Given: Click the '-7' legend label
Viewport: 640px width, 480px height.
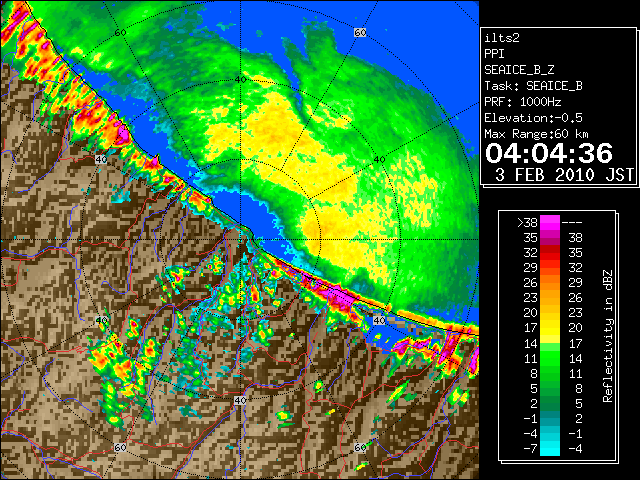Looking at the screenshot, I should pyautogui.click(x=530, y=449).
